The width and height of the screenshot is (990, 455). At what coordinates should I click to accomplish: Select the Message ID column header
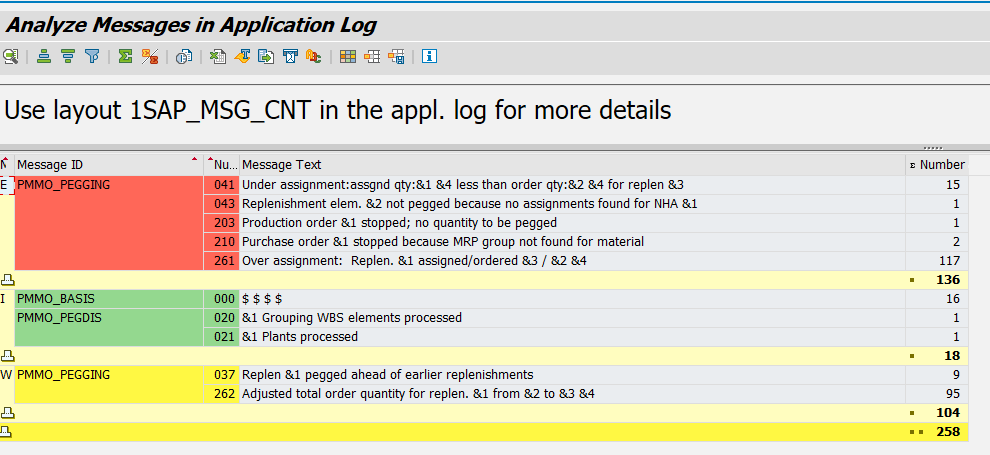click(x=109, y=165)
